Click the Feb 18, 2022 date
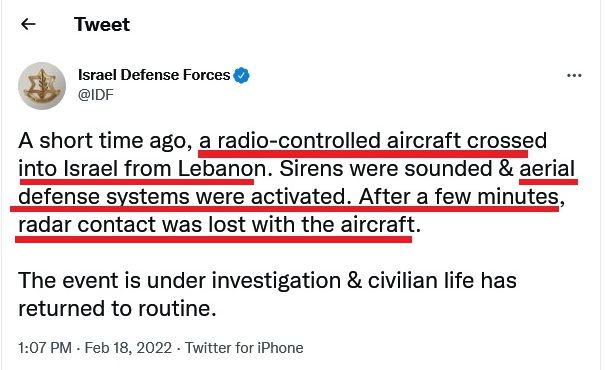Screen dimensions: 606x370 [x=128, y=348]
